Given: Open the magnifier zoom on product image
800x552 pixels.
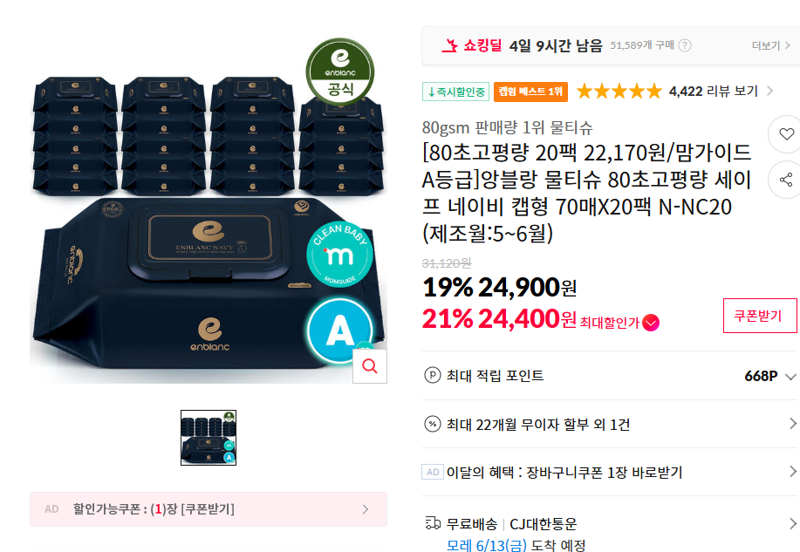Looking at the screenshot, I should (x=370, y=366).
